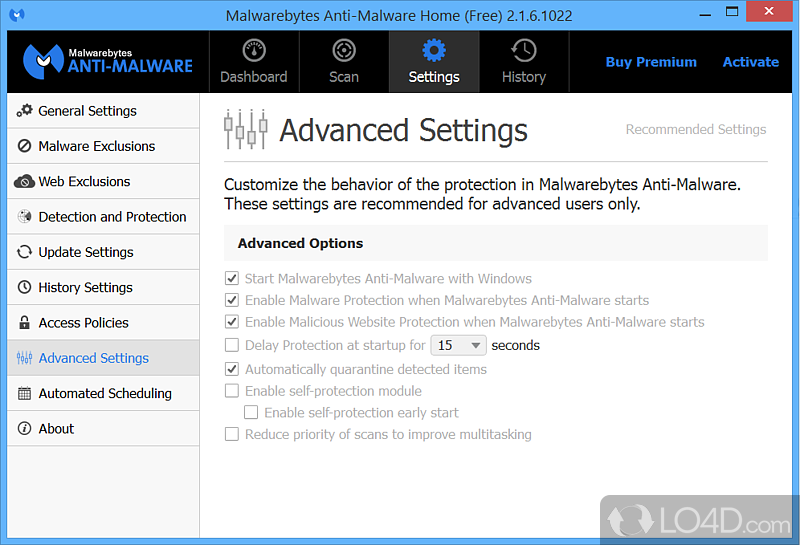Select General Settings in sidebar

click(x=103, y=111)
